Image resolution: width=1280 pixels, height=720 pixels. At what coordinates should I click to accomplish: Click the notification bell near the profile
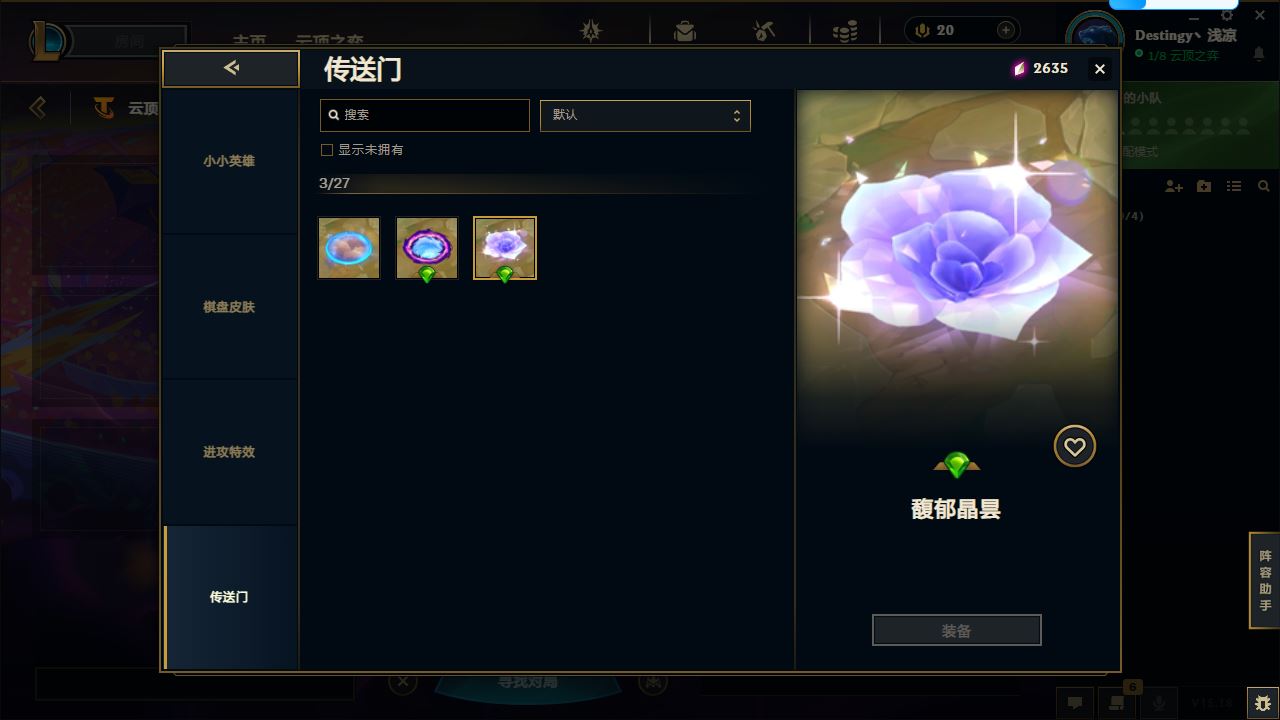click(x=1259, y=55)
